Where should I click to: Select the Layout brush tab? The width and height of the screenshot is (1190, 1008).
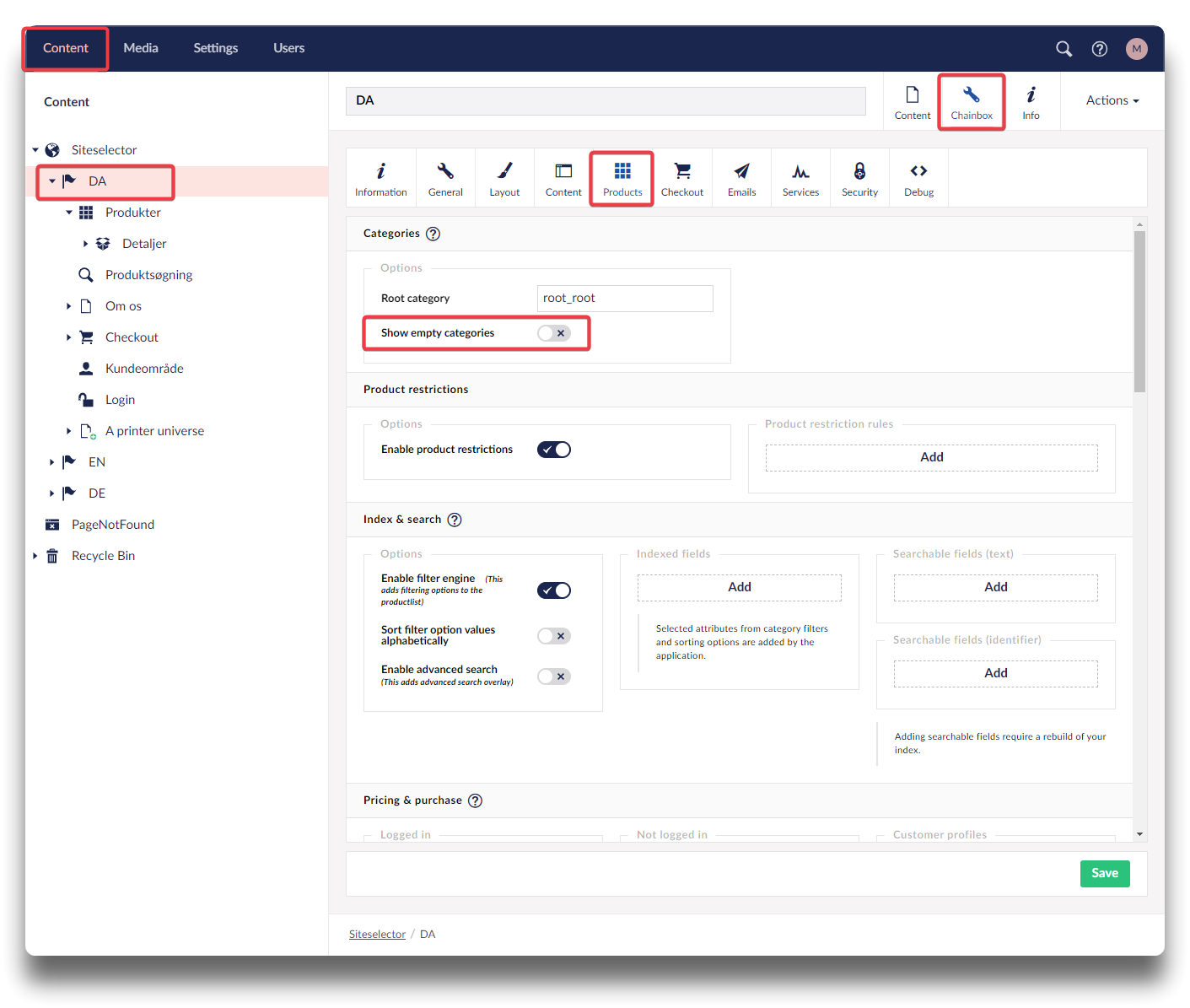pos(504,179)
